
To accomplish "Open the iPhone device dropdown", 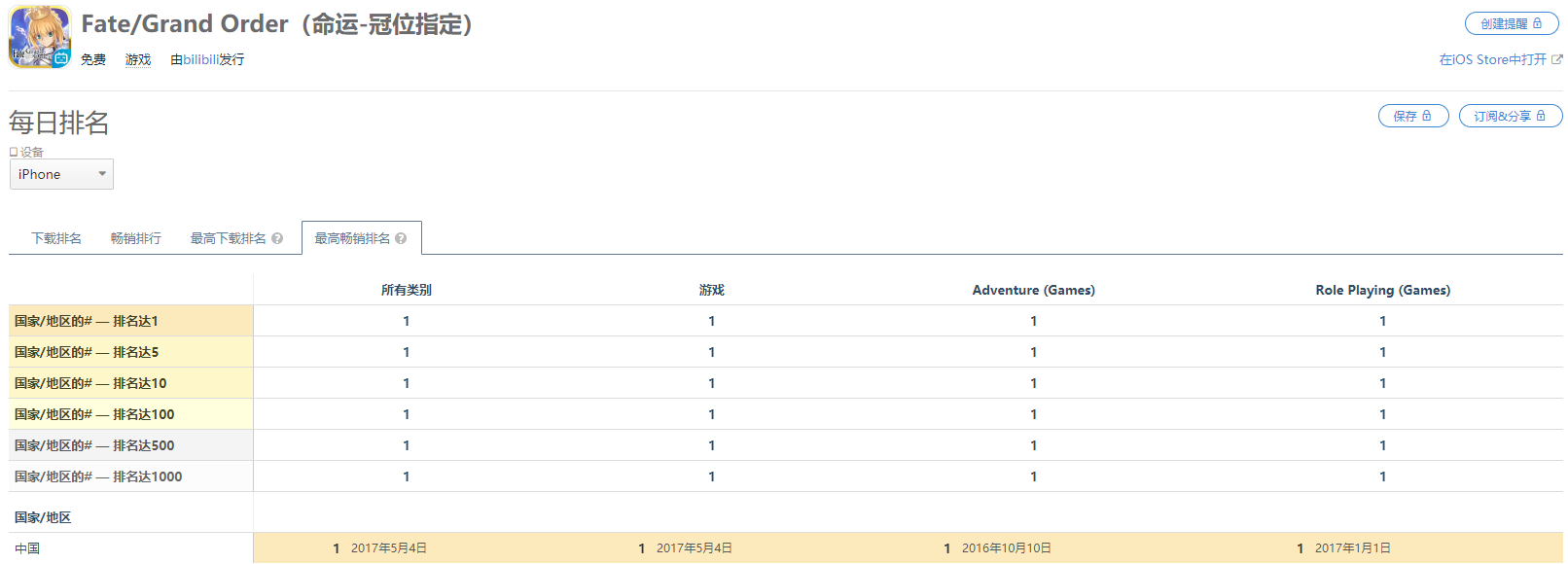I will (x=61, y=174).
